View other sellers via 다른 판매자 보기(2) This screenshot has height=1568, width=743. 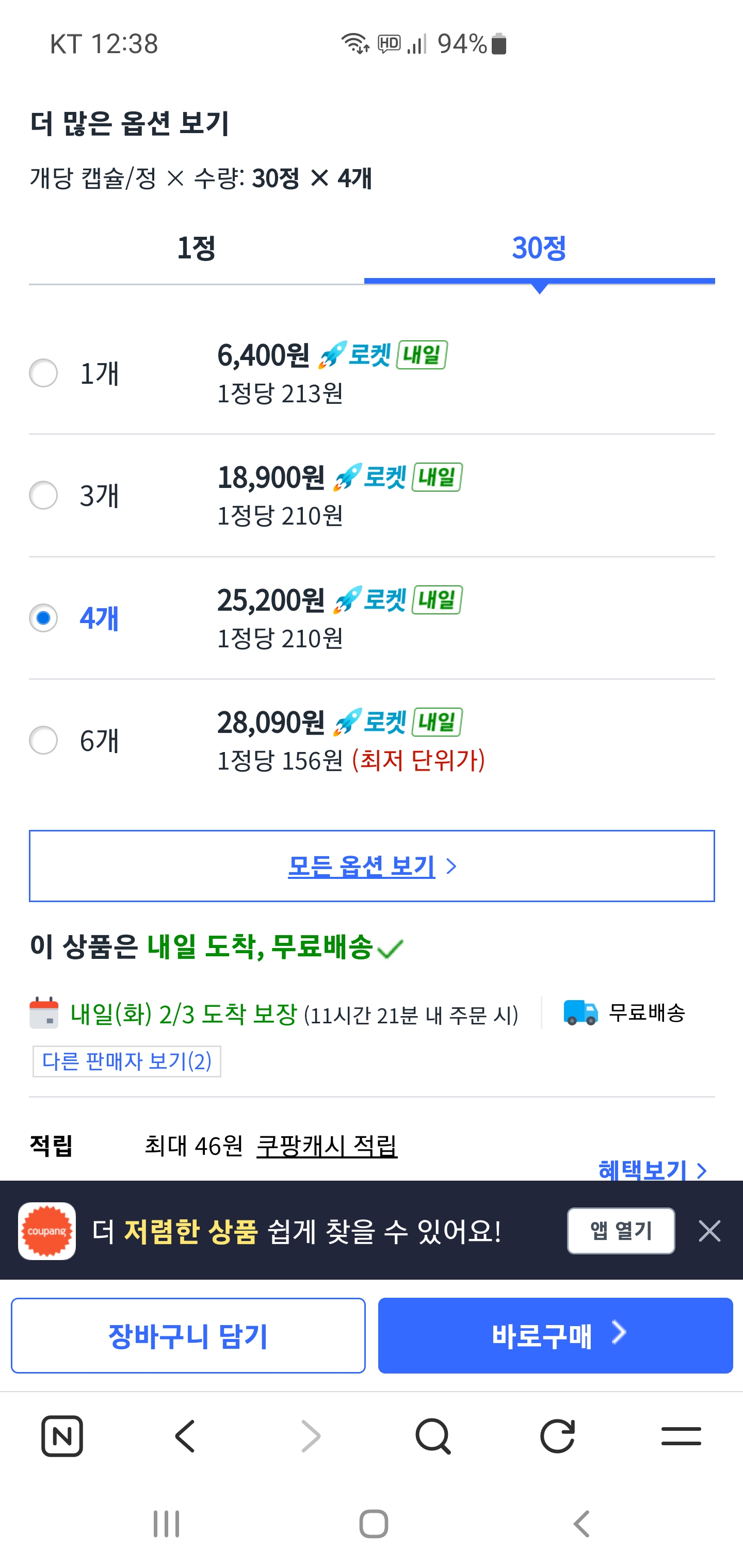[127, 1061]
